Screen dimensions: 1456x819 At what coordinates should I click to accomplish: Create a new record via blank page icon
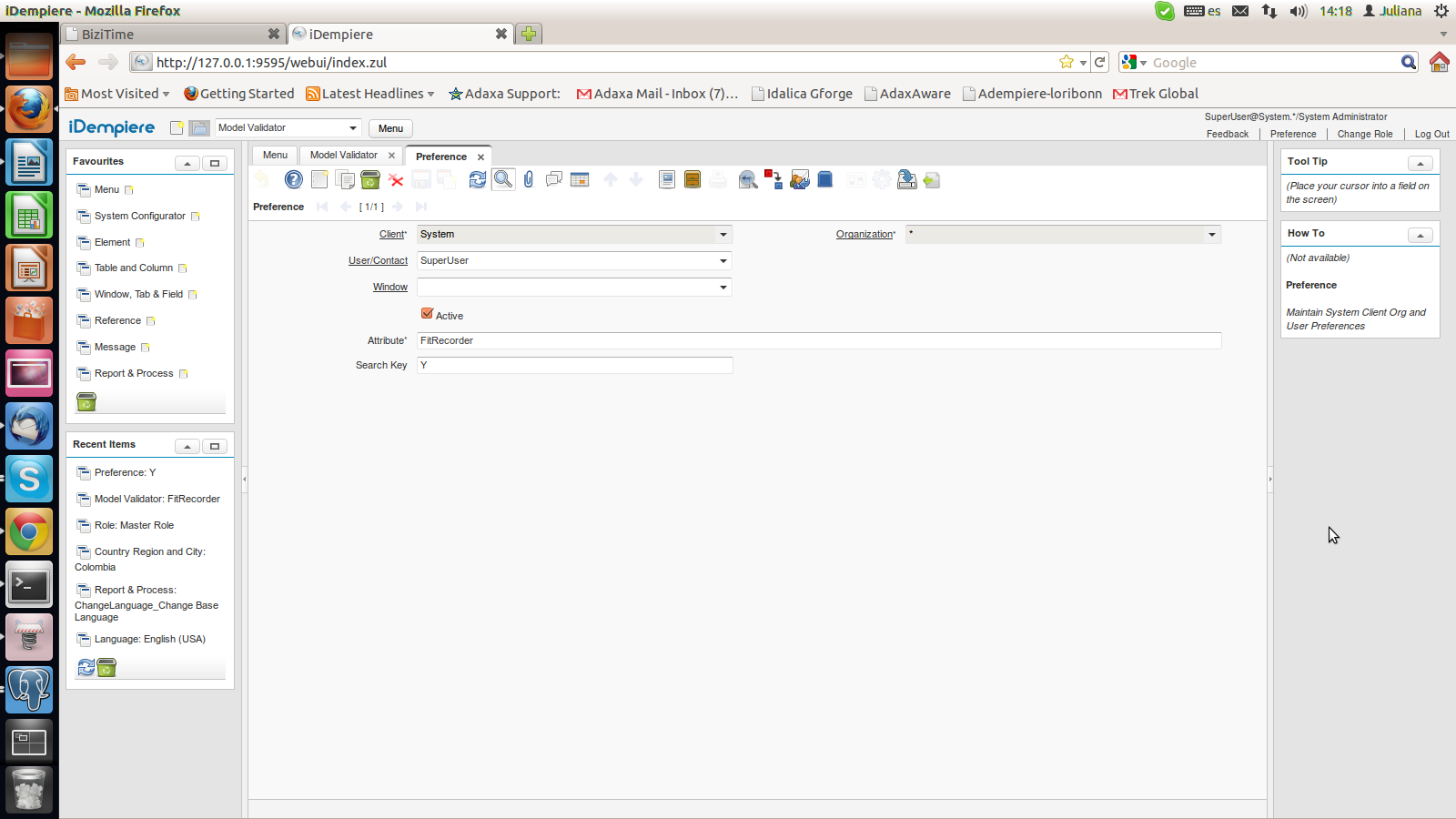click(319, 179)
